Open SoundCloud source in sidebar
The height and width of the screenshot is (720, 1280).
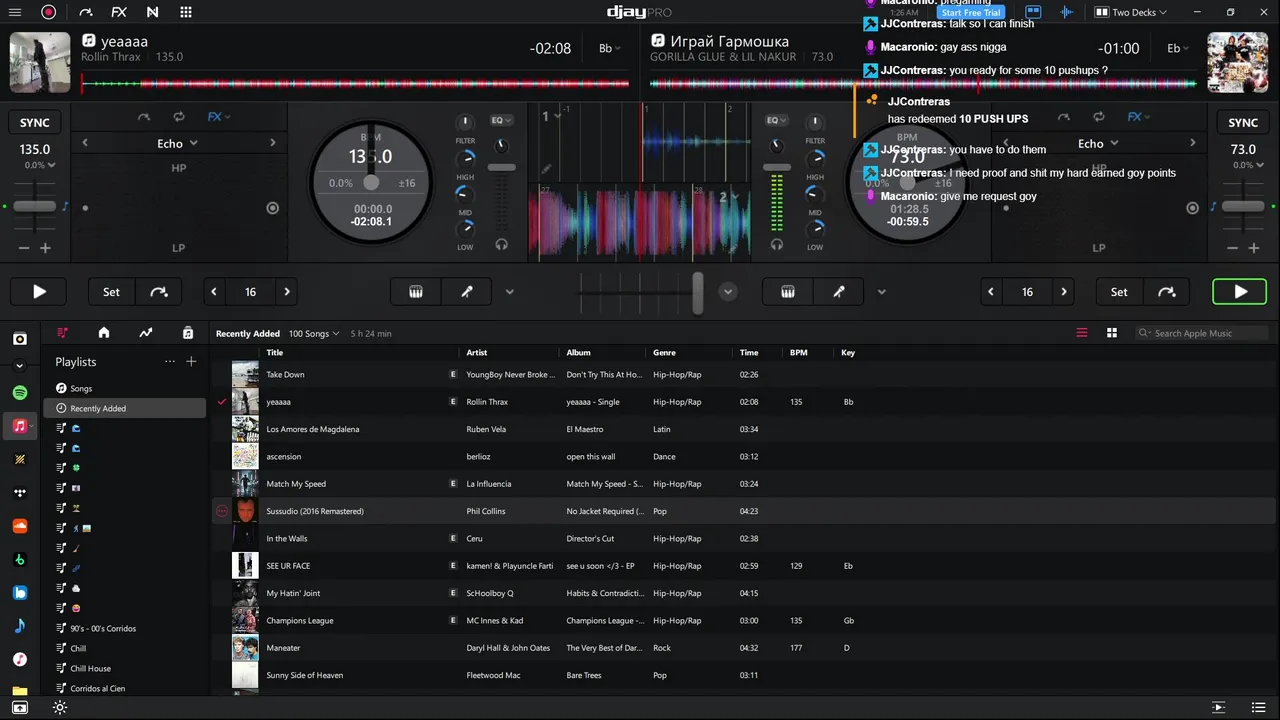point(20,526)
